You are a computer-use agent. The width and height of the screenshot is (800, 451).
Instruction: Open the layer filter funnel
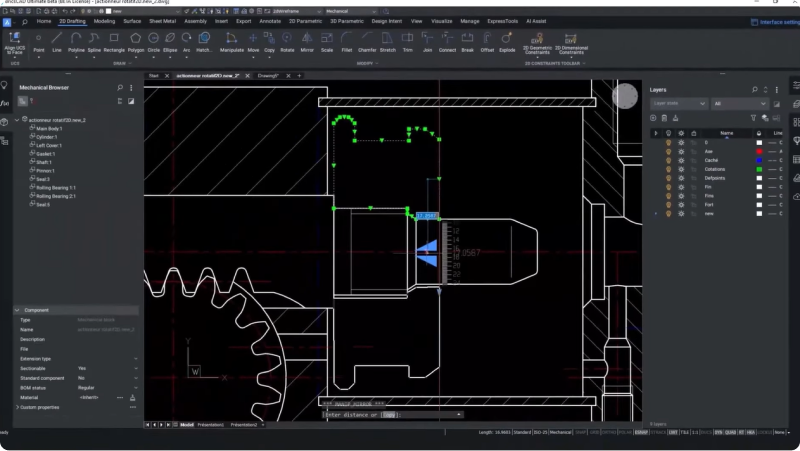753,118
